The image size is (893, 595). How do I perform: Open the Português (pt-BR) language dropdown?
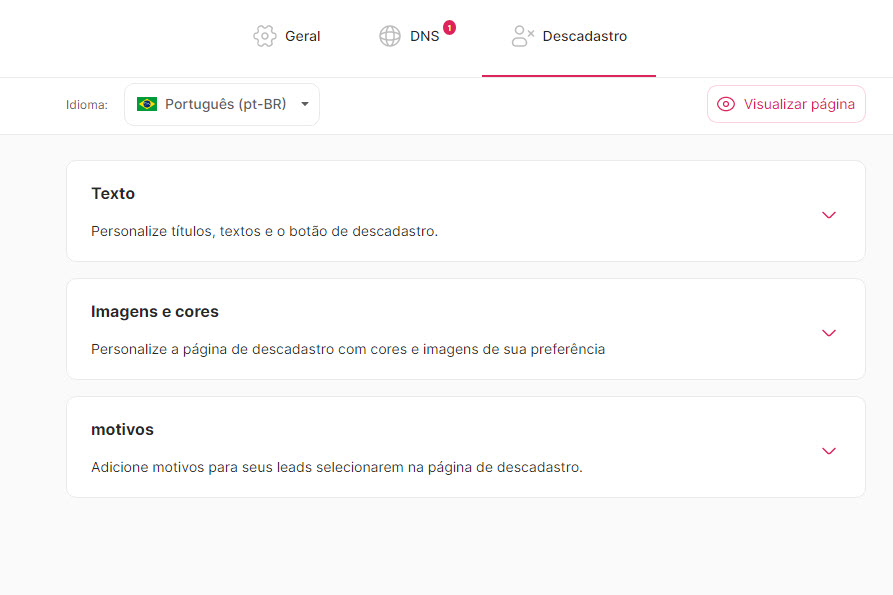tap(222, 104)
